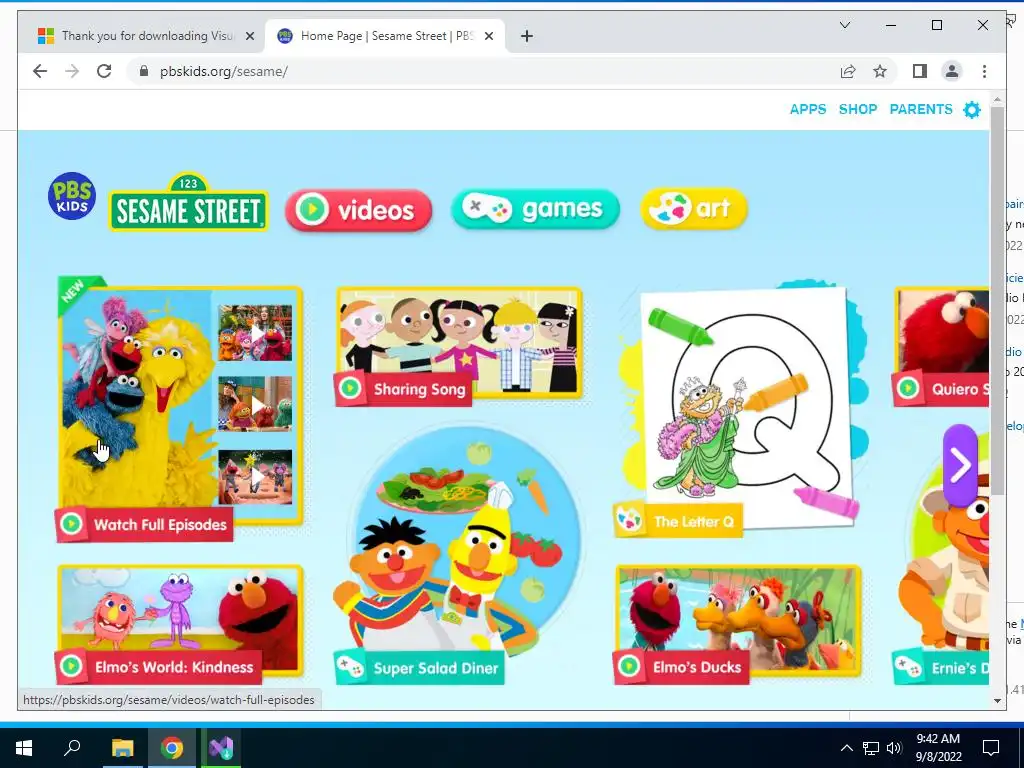Click the scrollbar down arrow
The width and height of the screenshot is (1024, 768).
(x=997, y=701)
